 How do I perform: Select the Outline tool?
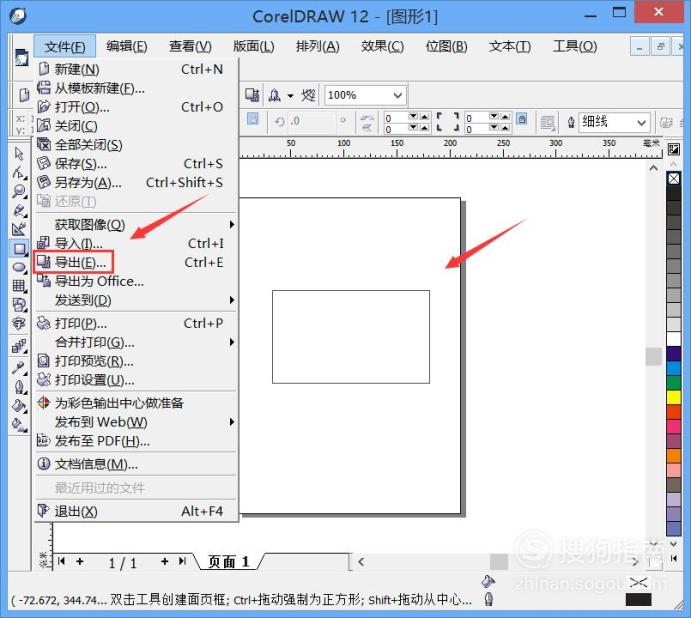(x=19, y=387)
